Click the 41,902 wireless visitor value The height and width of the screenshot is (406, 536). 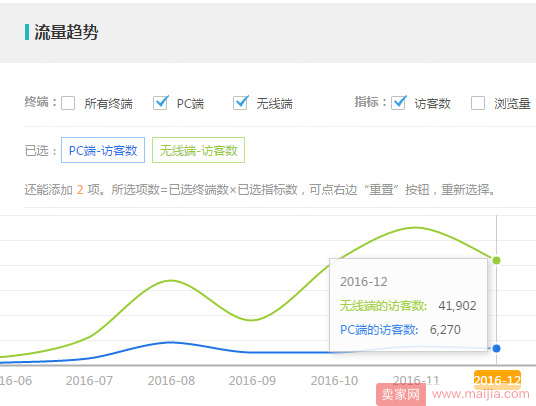(457, 306)
